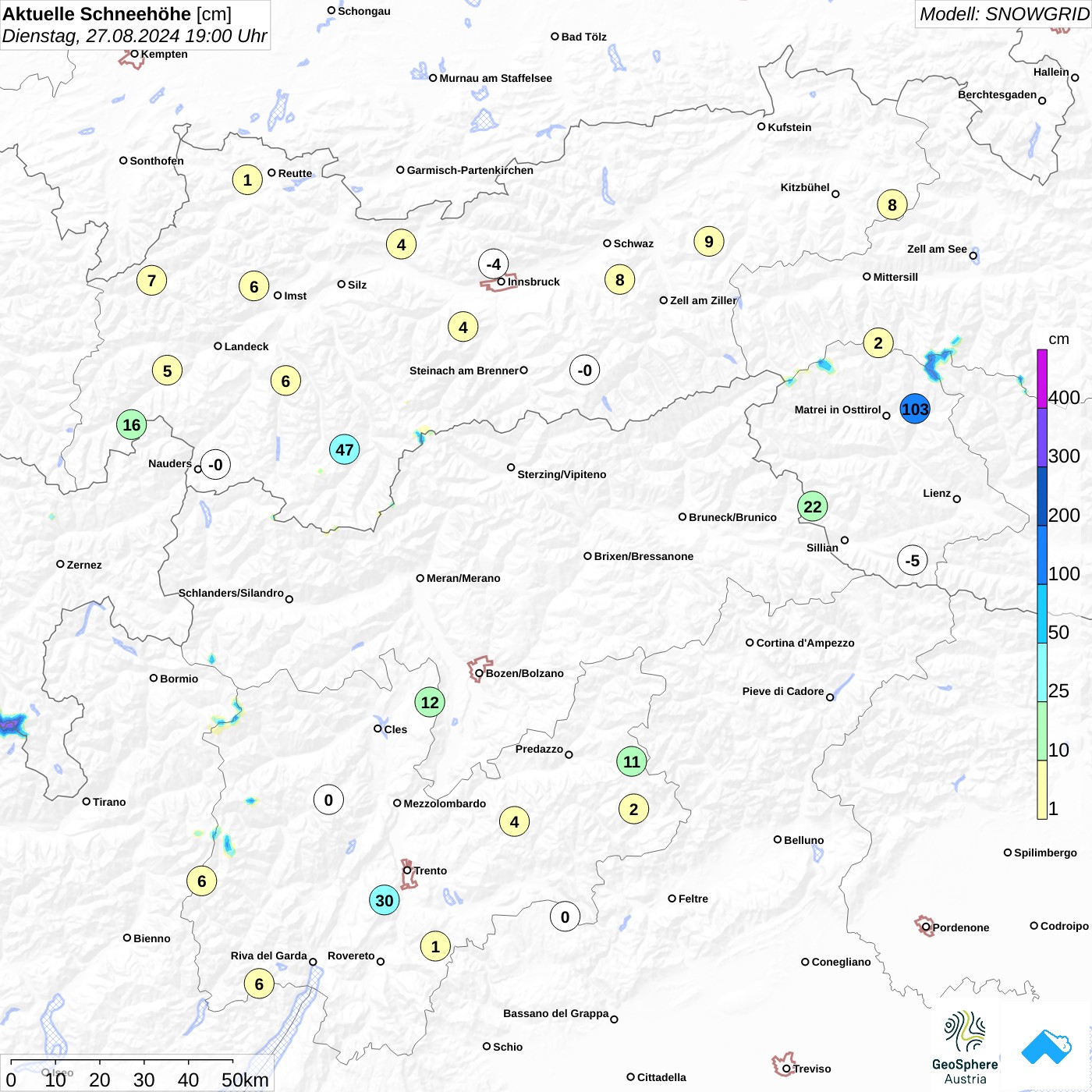Click the Steinach am Brenner label

[x=463, y=370]
